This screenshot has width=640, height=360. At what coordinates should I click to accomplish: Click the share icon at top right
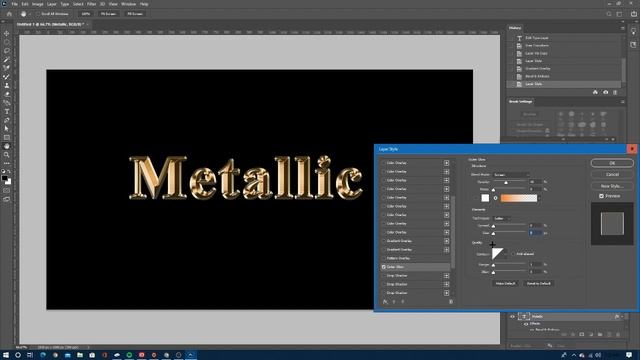coord(633,14)
